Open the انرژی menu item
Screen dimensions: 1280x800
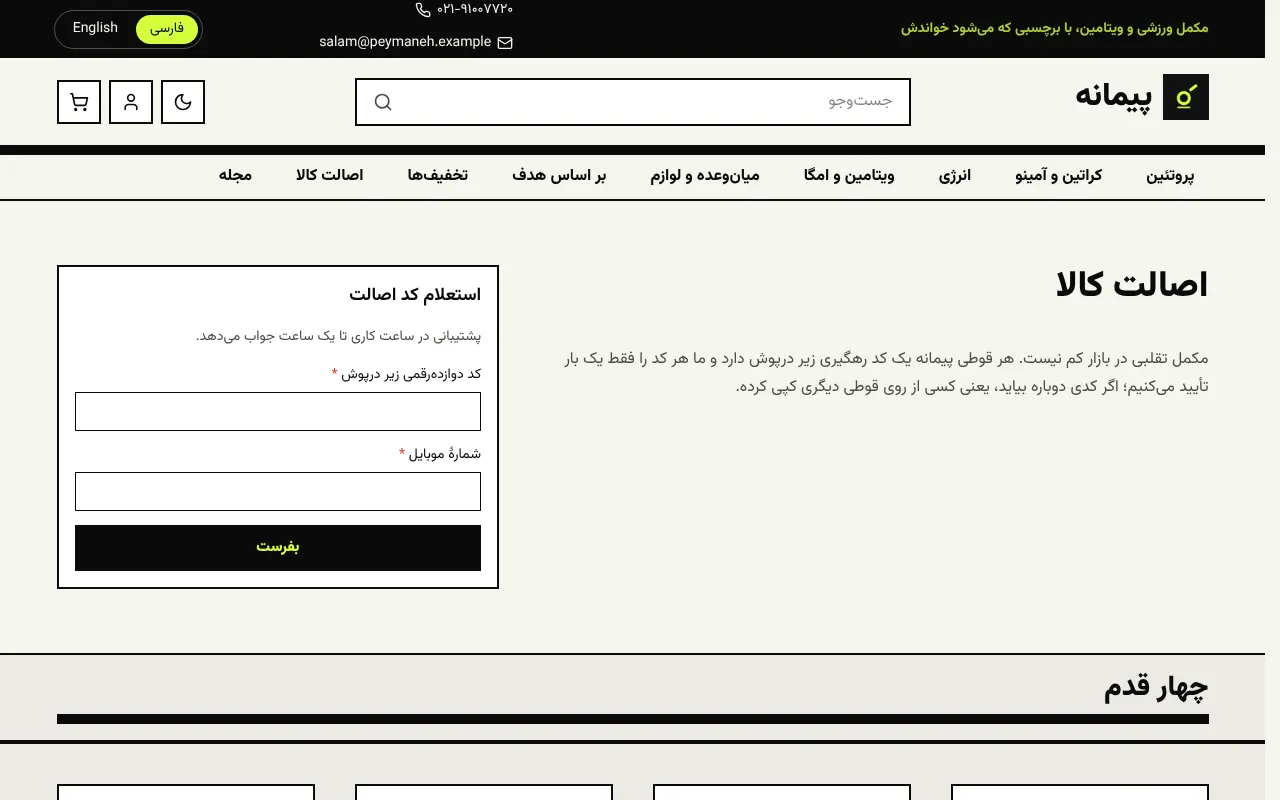tap(955, 176)
